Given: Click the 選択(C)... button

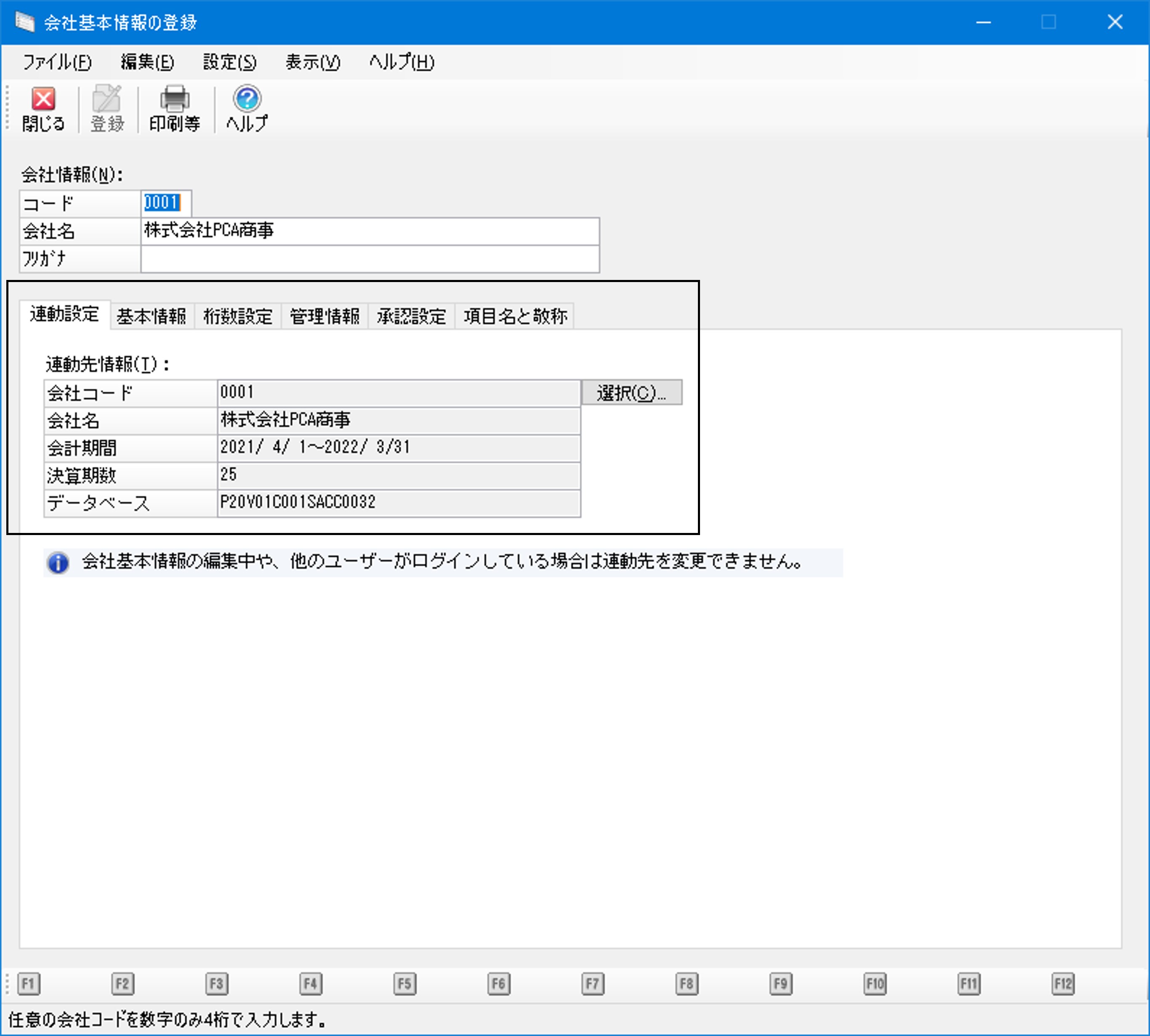Looking at the screenshot, I should pos(632,393).
